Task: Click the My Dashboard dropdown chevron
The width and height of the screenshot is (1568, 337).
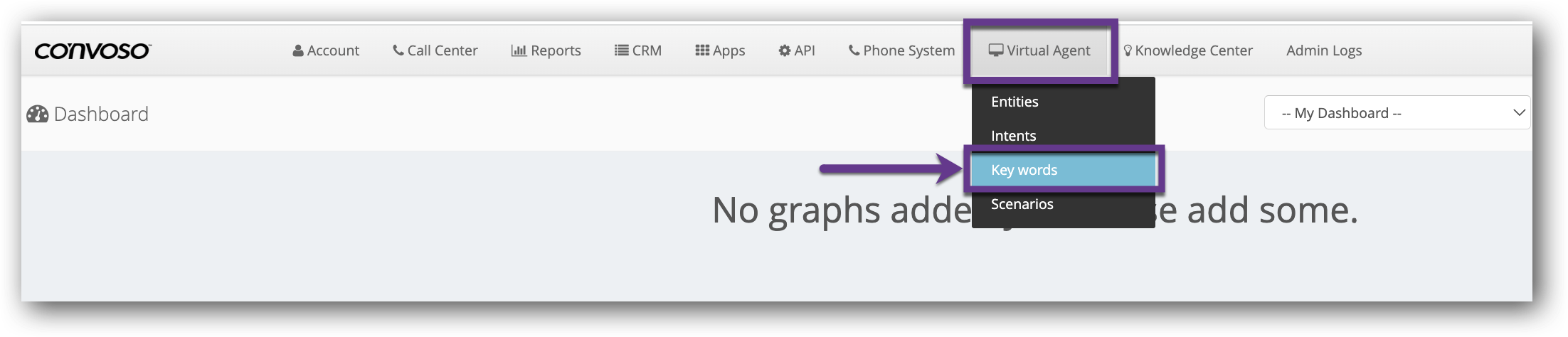Action: (1519, 113)
